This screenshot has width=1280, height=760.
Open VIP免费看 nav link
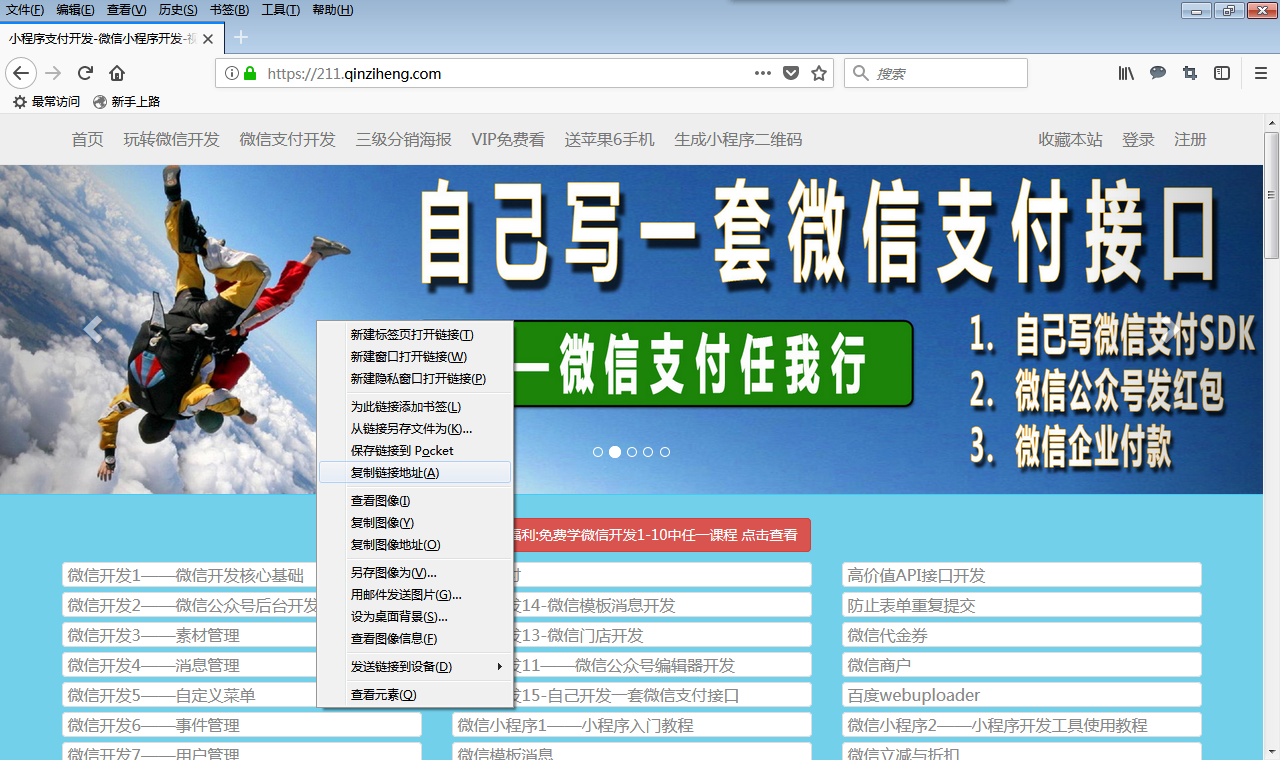508,140
